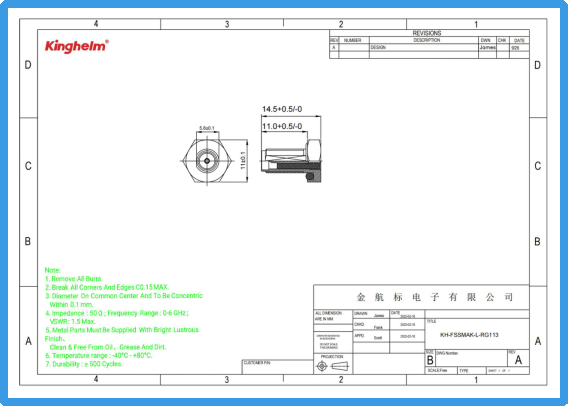Select note 4 impedance text
Screen dimensions: 568x407
click(117, 317)
